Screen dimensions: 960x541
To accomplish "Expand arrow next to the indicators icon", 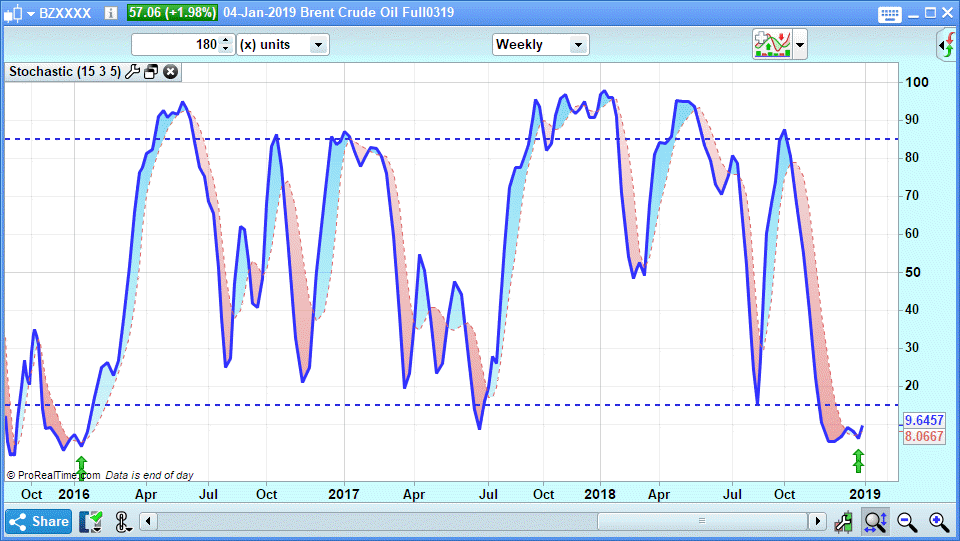I will pyautogui.click(x=800, y=45).
